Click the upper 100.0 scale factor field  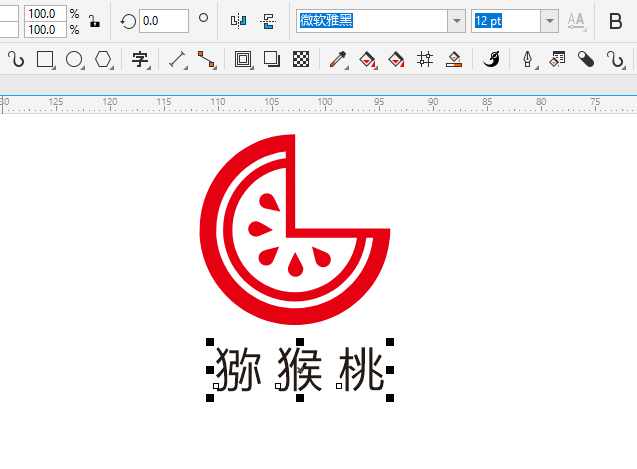coord(45,13)
